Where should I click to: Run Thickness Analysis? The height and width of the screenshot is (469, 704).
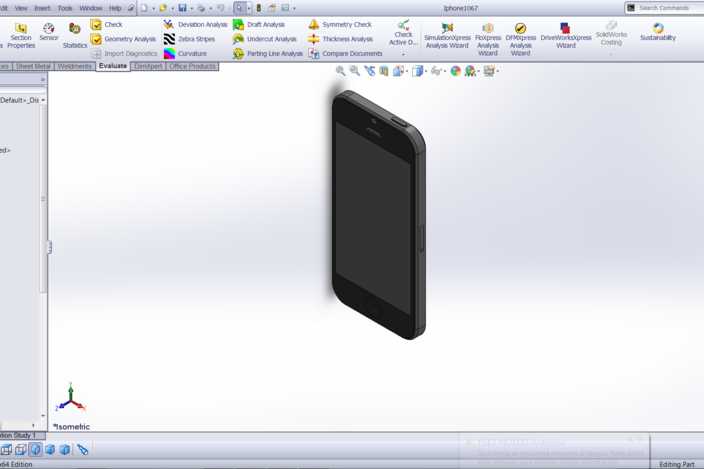340,39
